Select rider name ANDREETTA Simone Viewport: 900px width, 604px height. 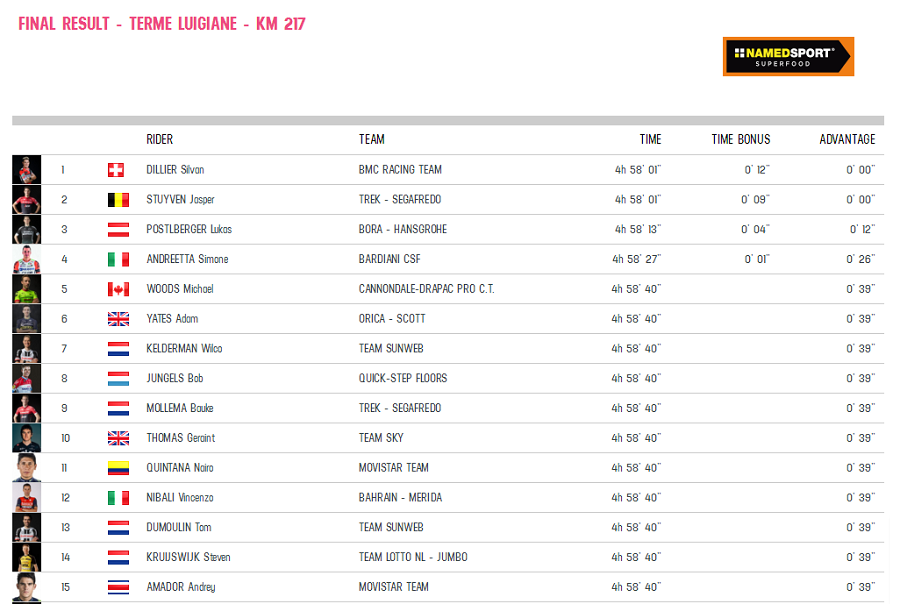[x=187, y=260]
